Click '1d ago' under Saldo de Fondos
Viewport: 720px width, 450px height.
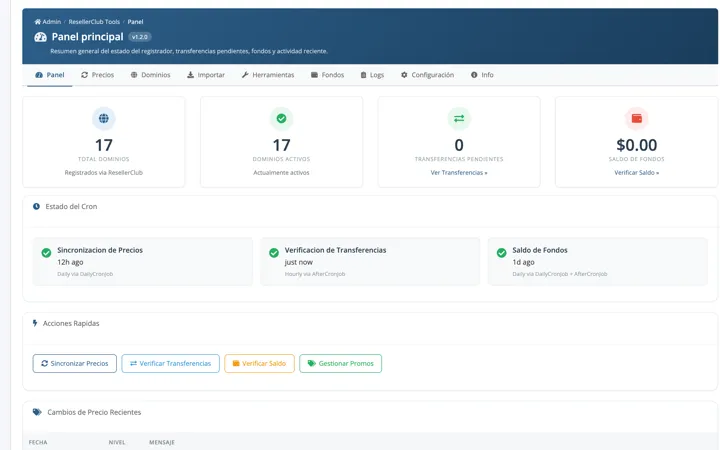523,262
